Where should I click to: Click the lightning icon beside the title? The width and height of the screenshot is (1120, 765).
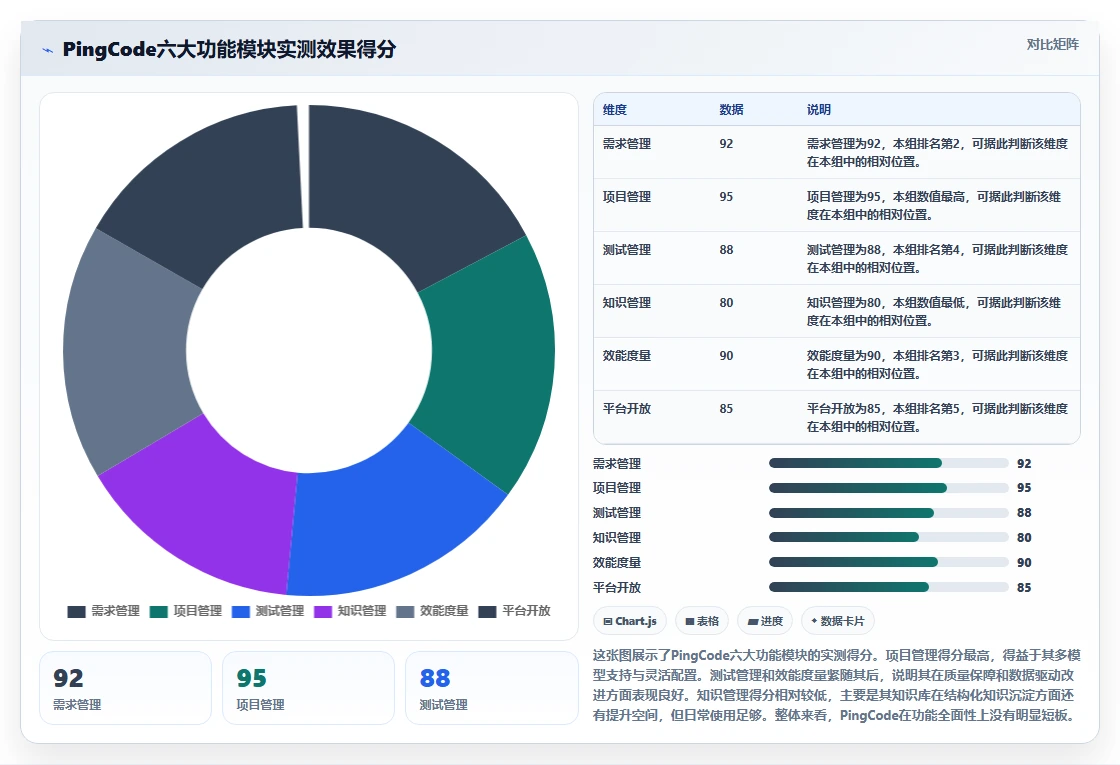48,50
